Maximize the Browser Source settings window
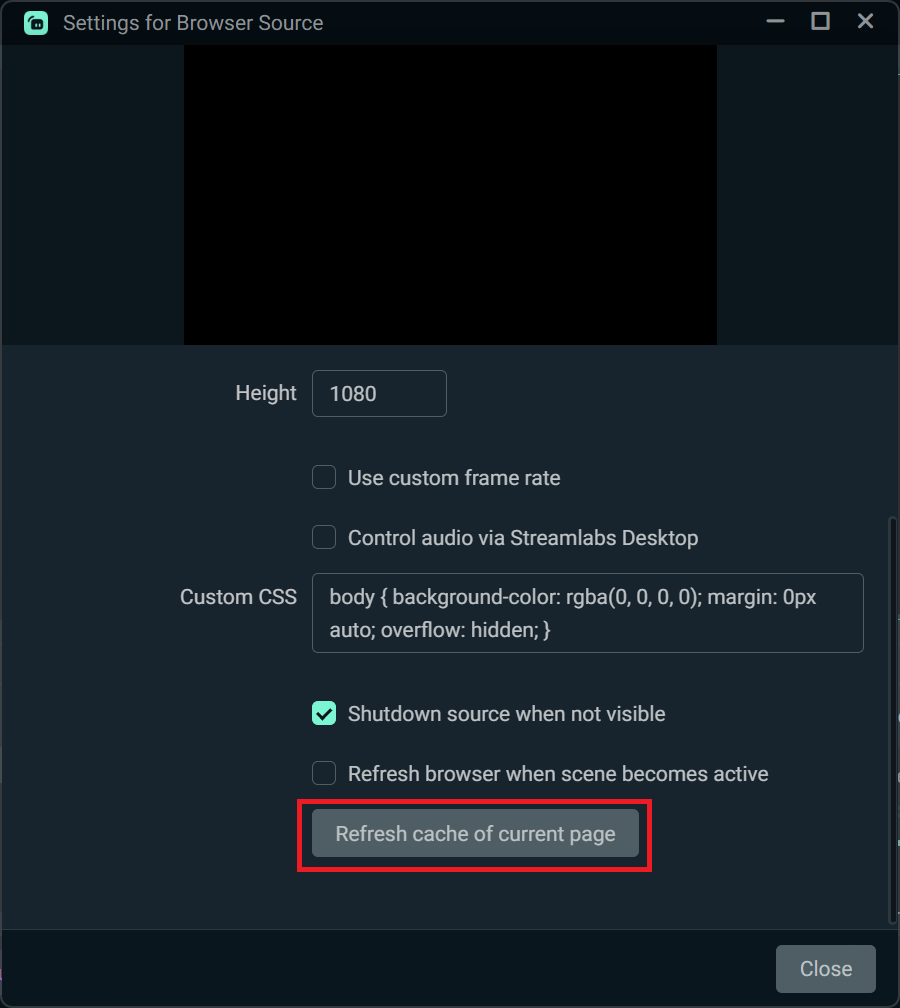900x1008 pixels. tap(820, 21)
